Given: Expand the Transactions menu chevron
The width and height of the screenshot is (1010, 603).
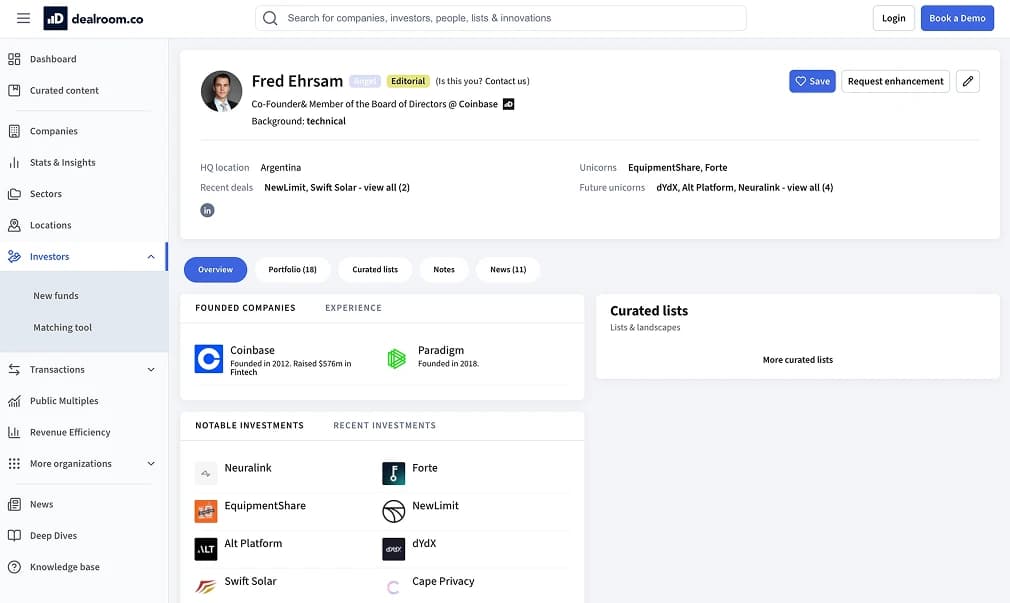Looking at the screenshot, I should (151, 370).
